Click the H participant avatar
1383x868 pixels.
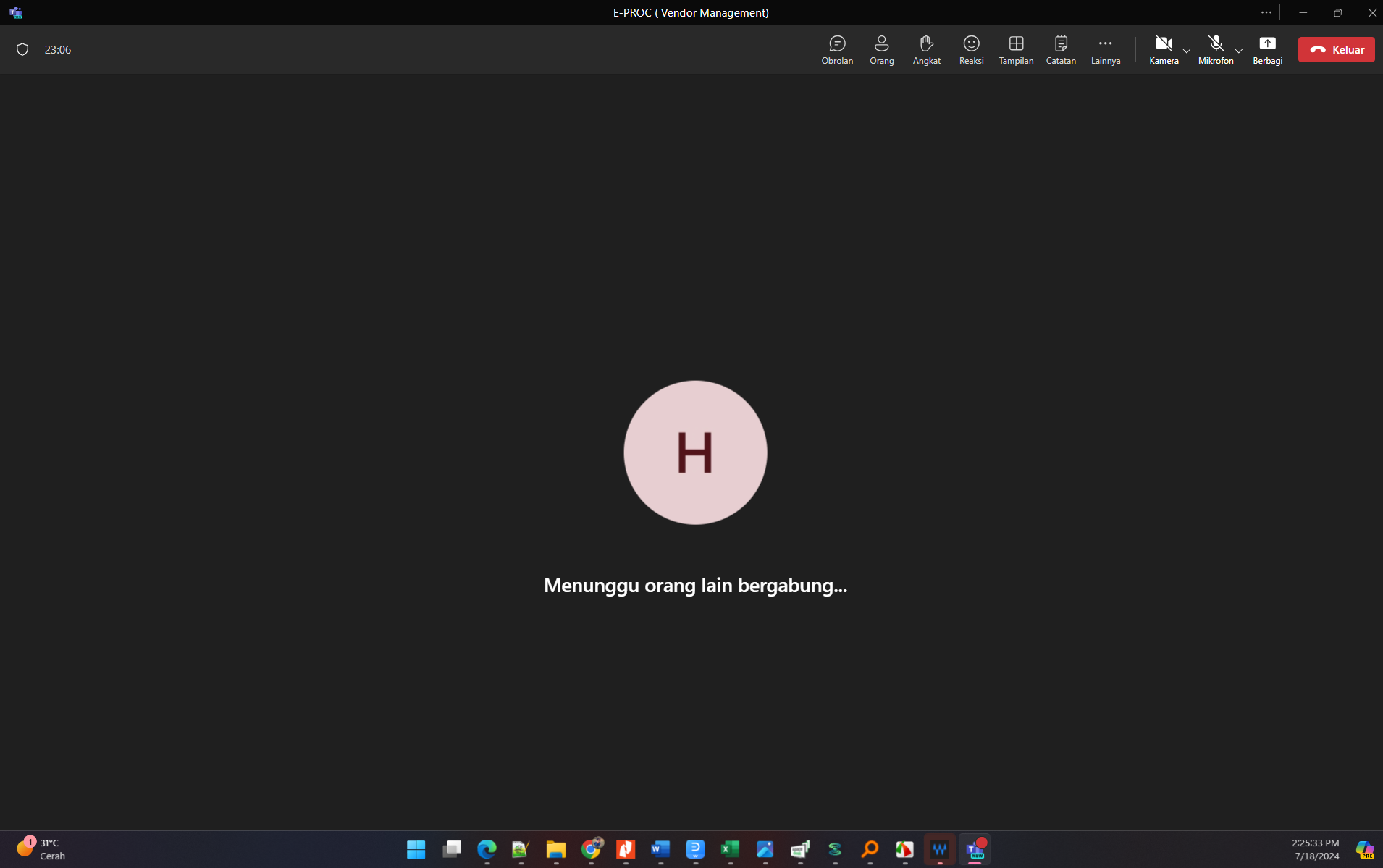click(x=695, y=452)
